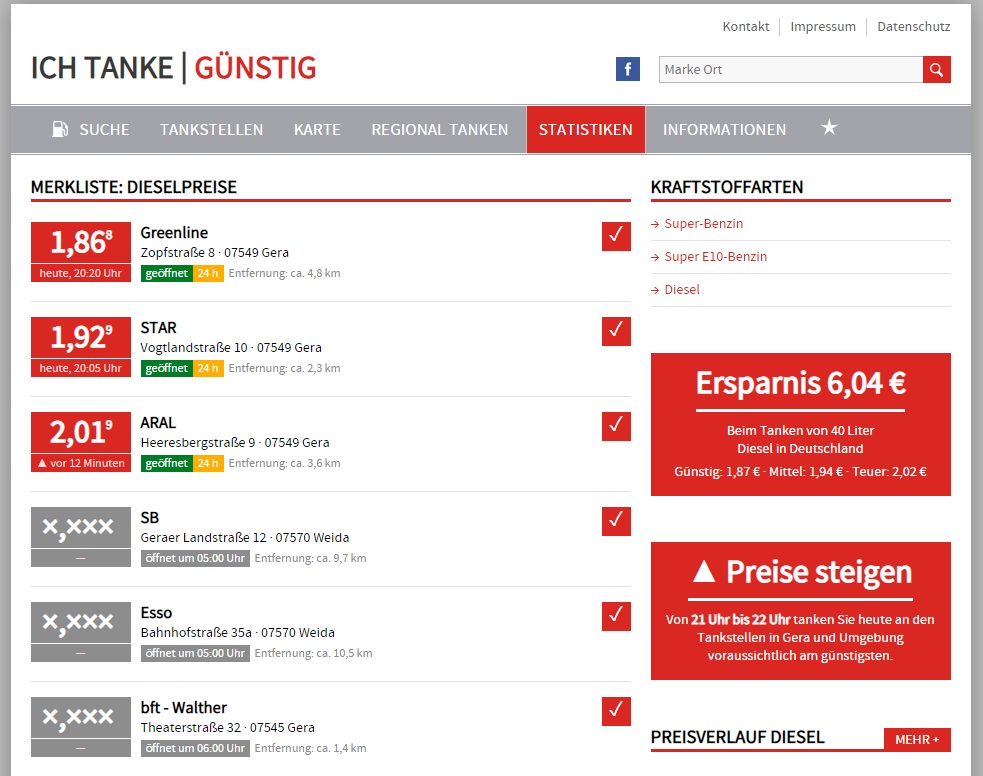Click the PREISVERLAUF DIESEL heading
Image resolution: width=983 pixels, height=776 pixels.
click(x=737, y=737)
